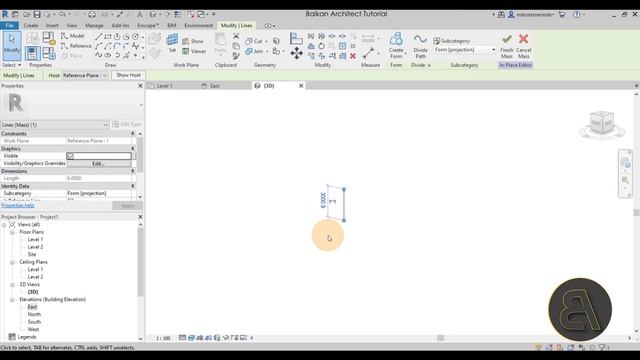The image size is (640, 360).
Task: Select the Align tool
Action: pos(296,39)
